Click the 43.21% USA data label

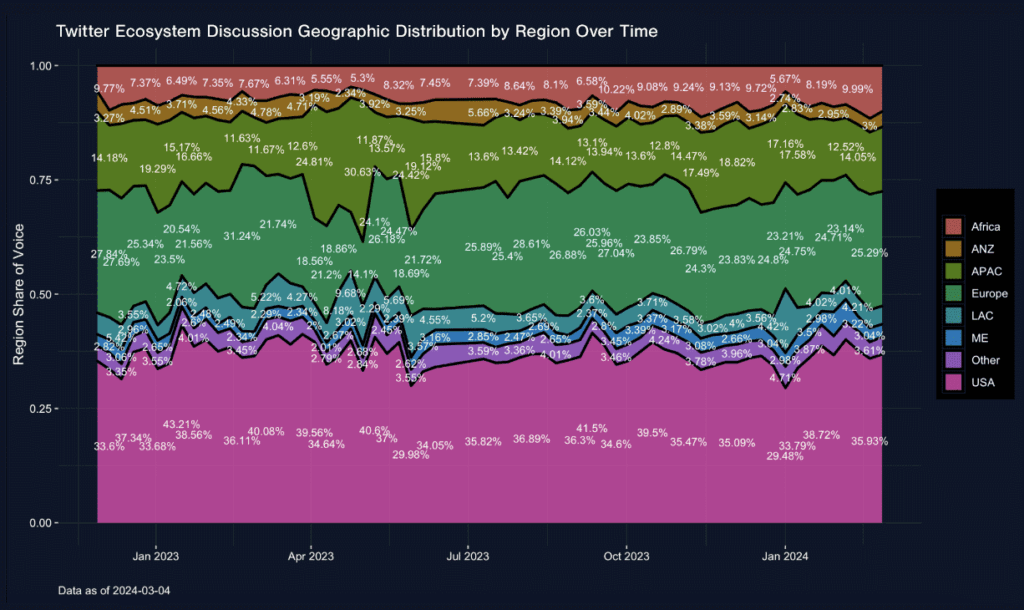182,425
